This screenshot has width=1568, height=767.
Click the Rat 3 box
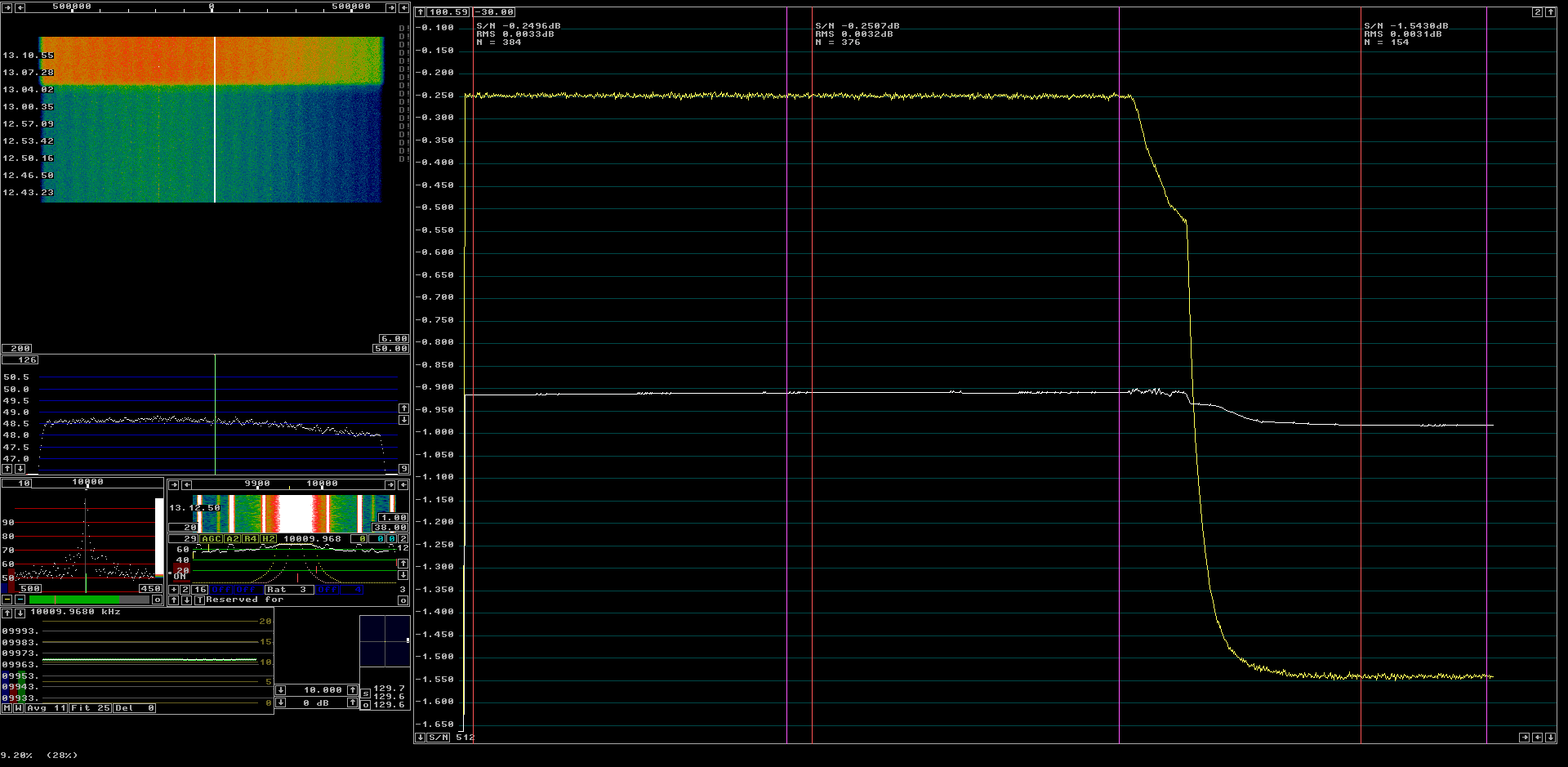pyautogui.click(x=289, y=590)
